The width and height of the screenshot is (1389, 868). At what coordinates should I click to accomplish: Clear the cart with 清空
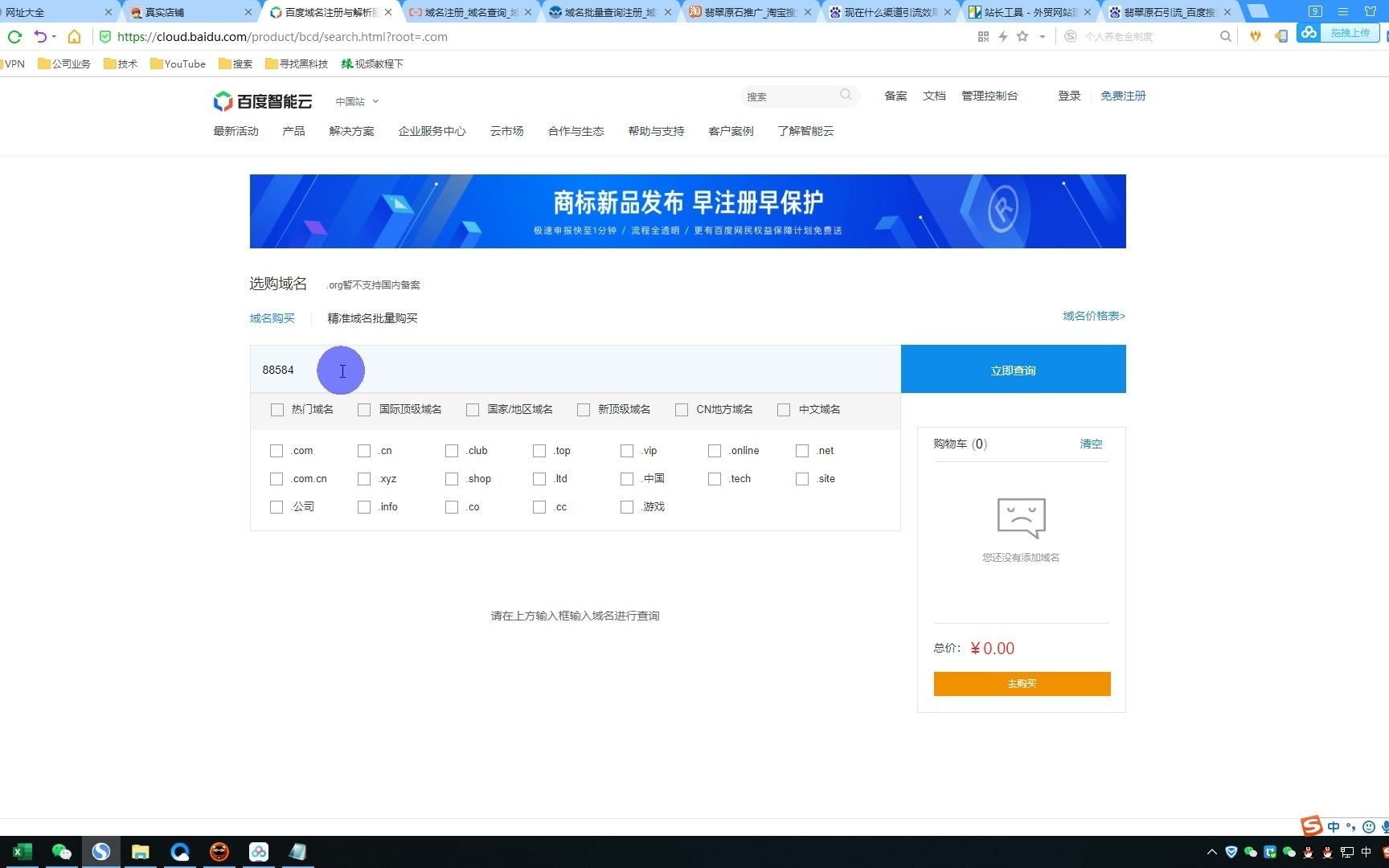point(1091,444)
